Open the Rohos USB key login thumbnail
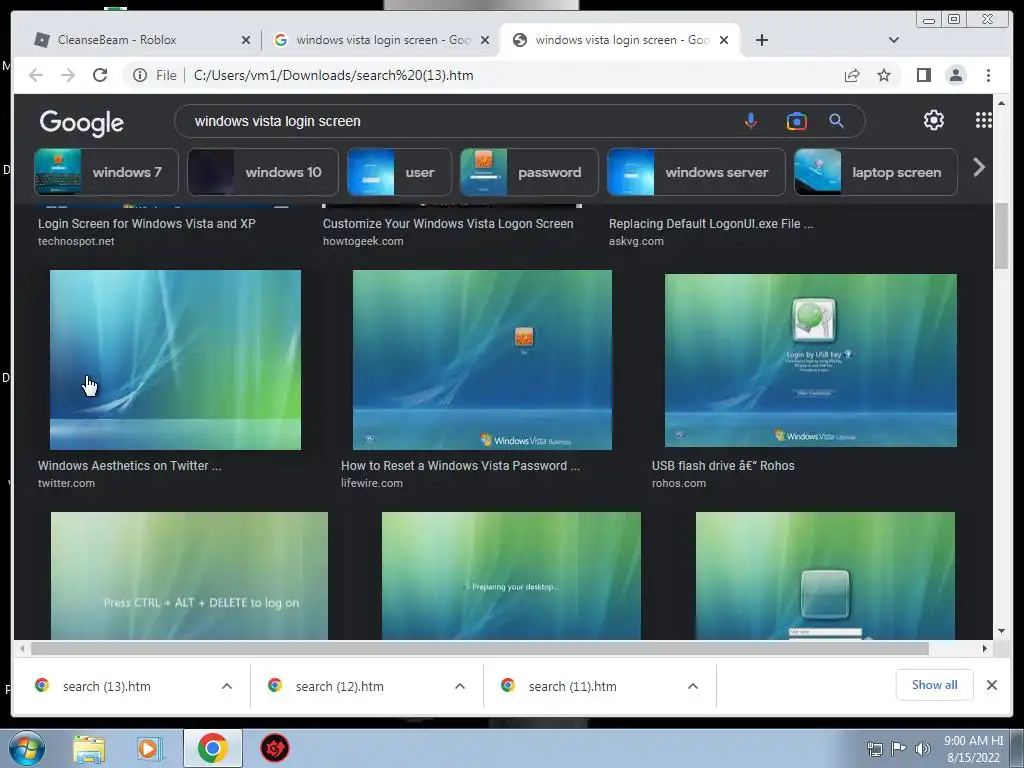The width and height of the screenshot is (1024, 768). [810, 360]
